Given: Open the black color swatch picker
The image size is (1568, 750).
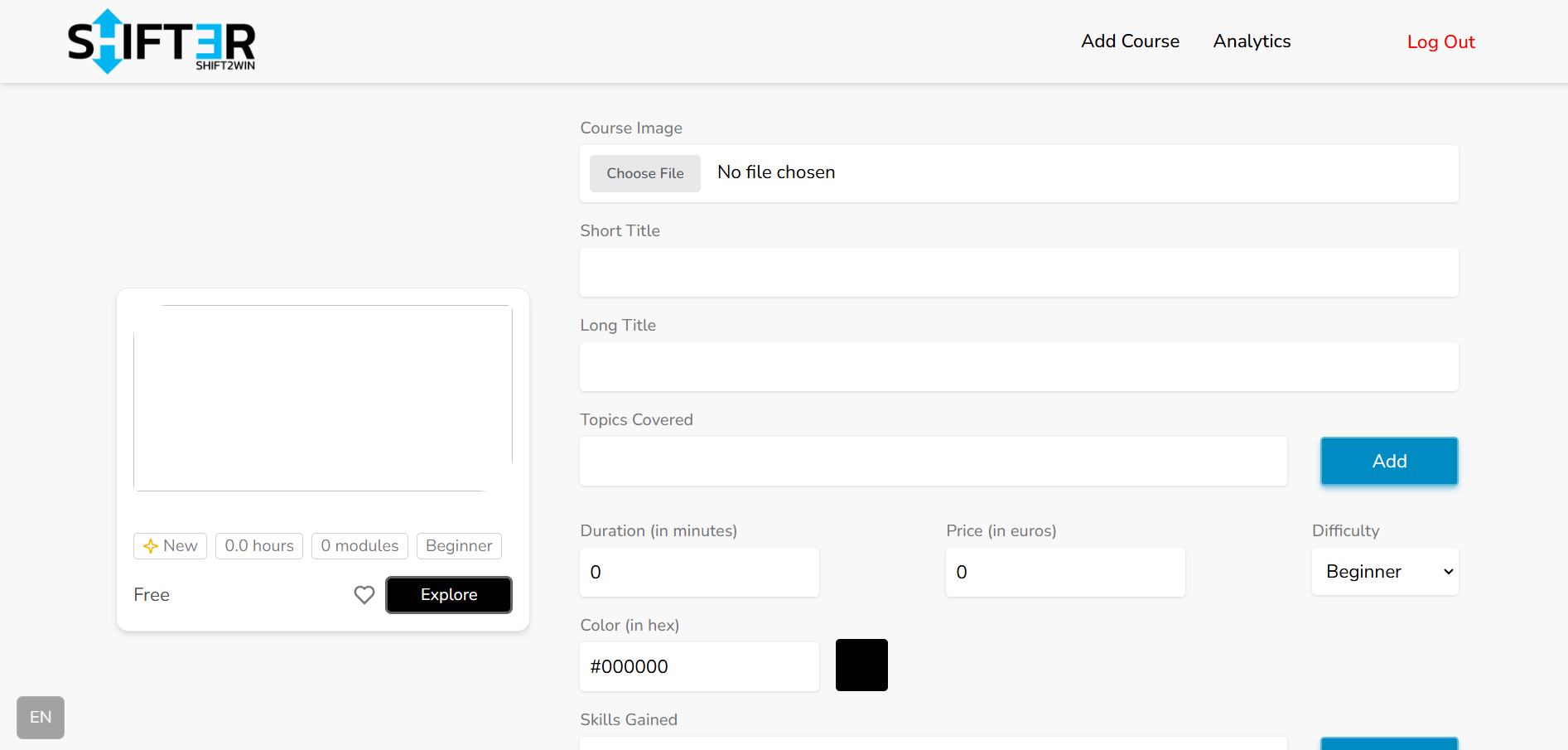Looking at the screenshot, I should 861,665.
